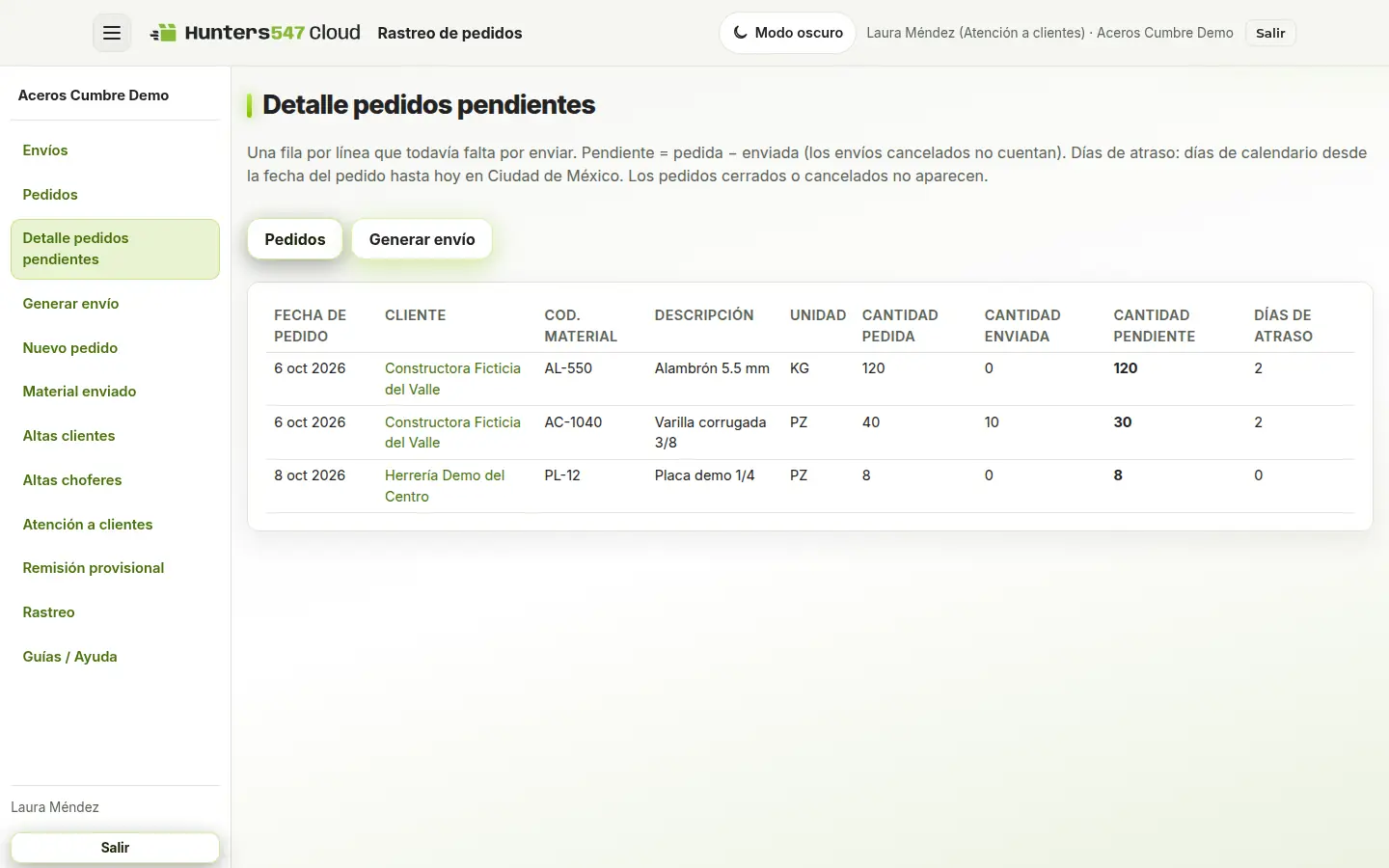Click the Pedidos button above the table
Screen dimensions: 1389x868
(x=295, y=239)
